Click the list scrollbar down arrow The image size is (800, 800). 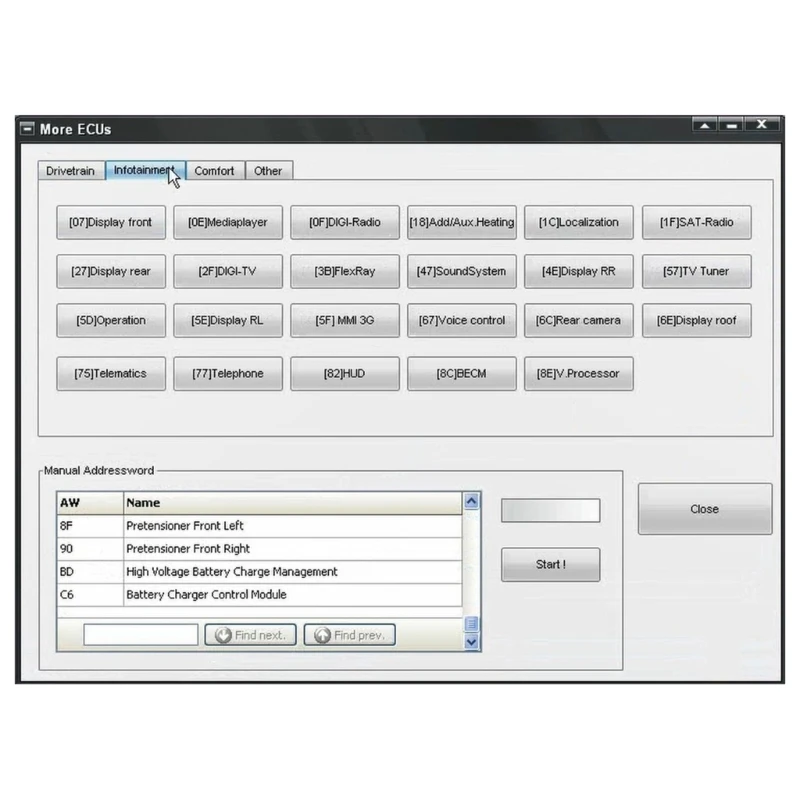pyautogui.click(x=471, y=642)
